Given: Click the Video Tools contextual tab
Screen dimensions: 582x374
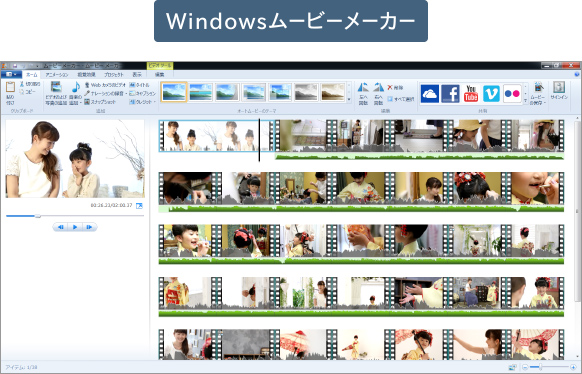Looking at the screenshot, I should (x=160, y=66).
